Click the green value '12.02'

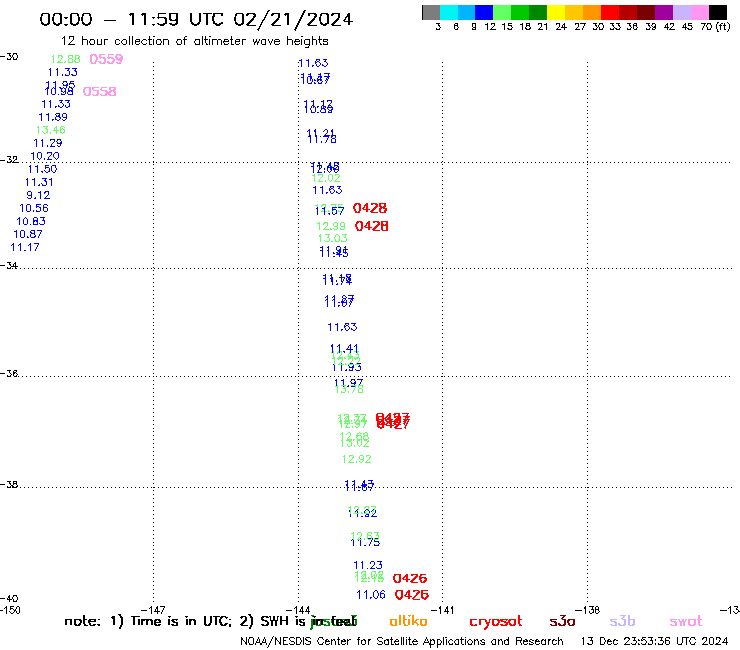coord(326,178)
